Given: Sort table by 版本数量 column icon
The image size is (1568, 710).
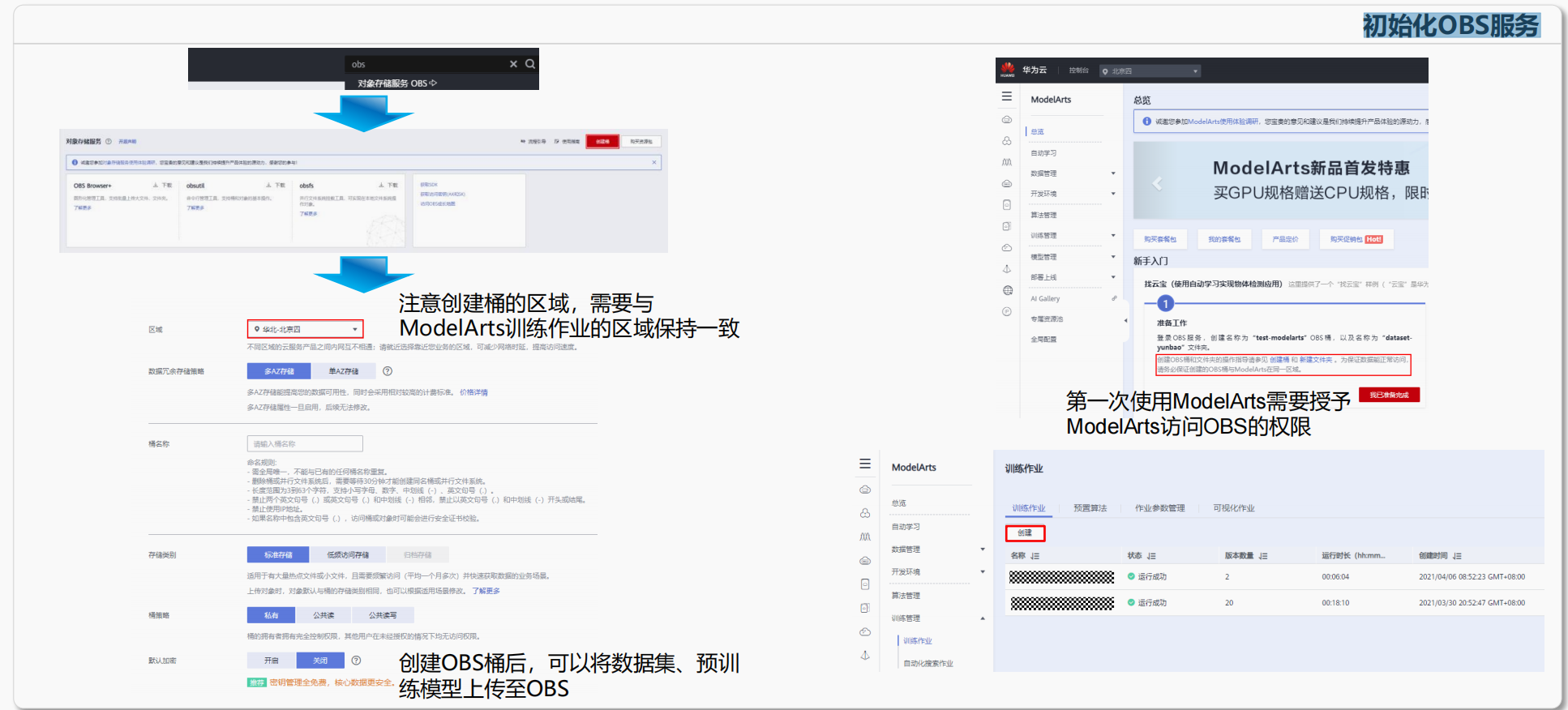Looking at the screenshot, I should [1263, 556].
